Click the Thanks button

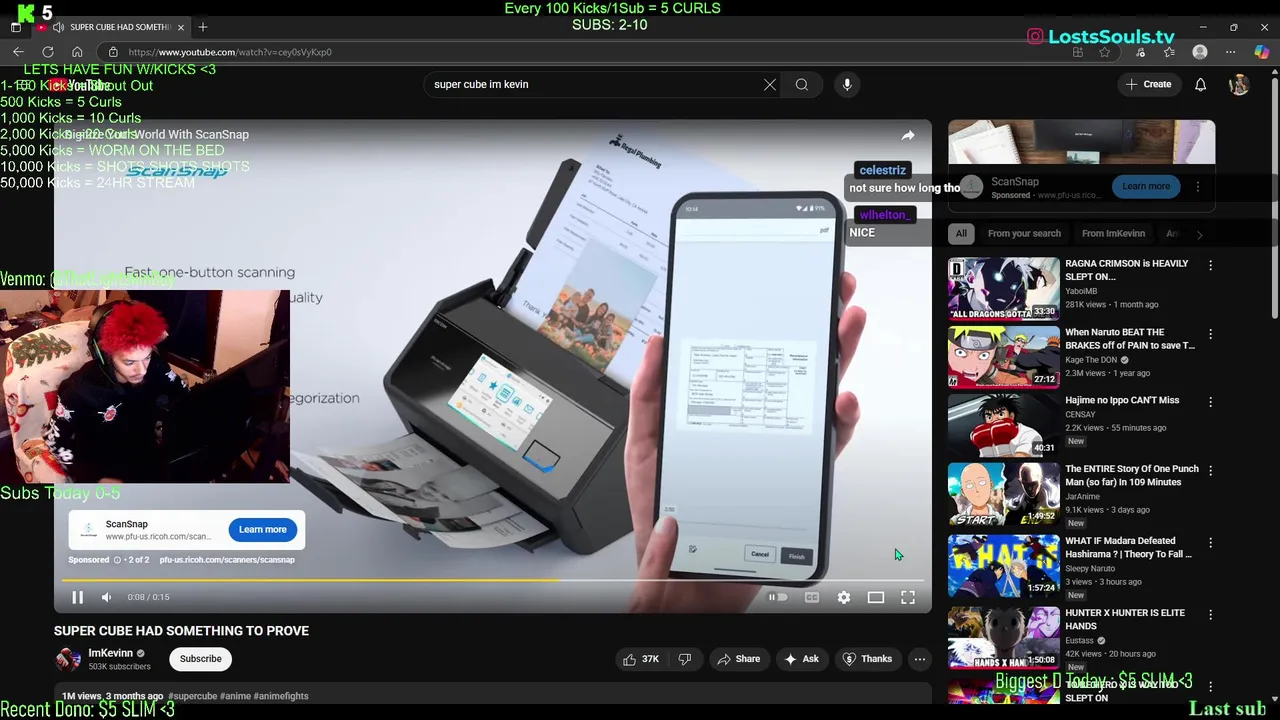coord(867,659)
